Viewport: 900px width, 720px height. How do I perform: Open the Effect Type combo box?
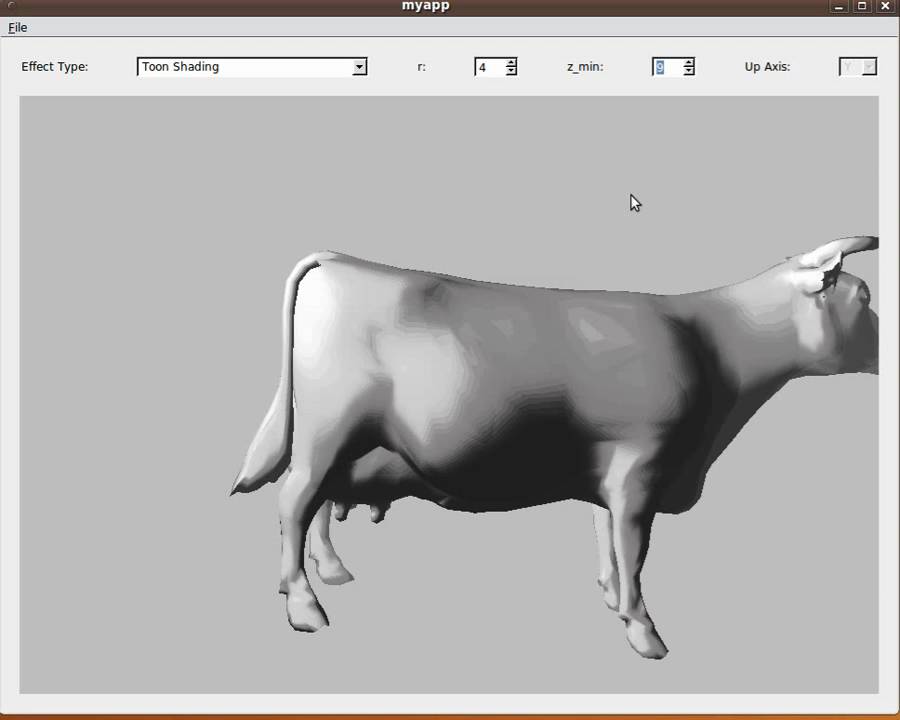[x=252, y=67]
